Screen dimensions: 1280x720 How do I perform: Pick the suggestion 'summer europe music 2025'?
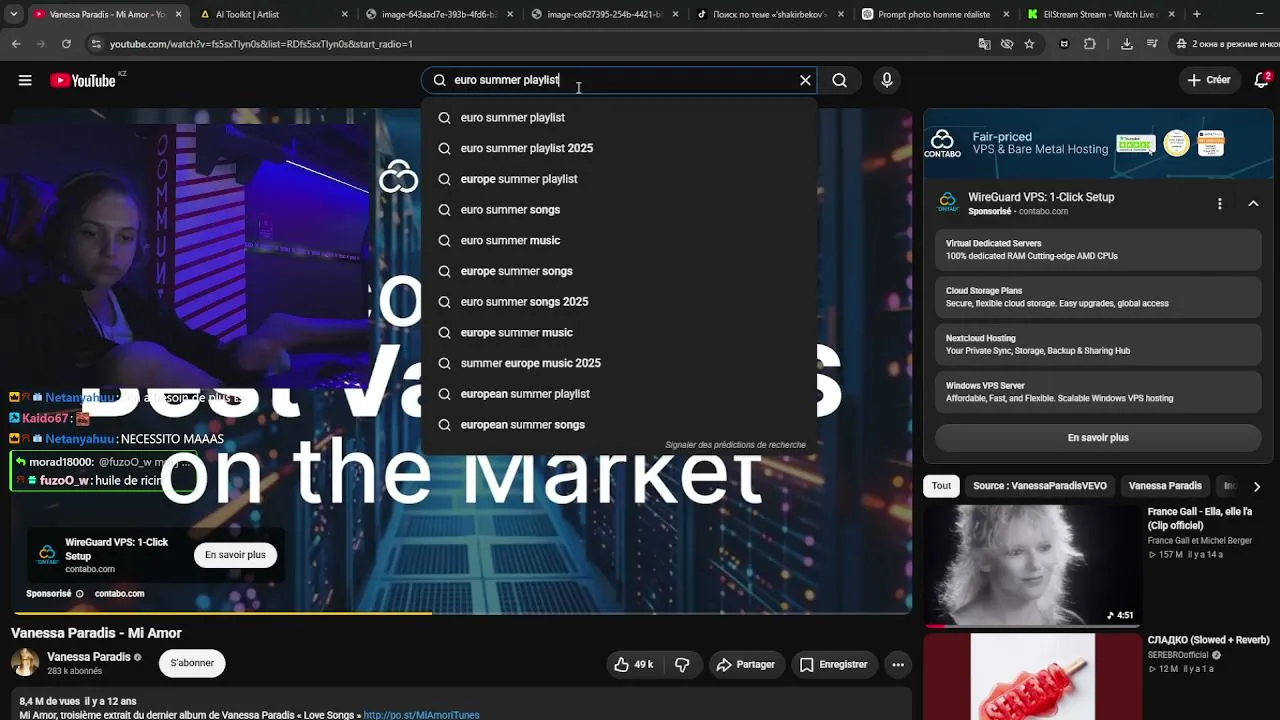[x=619, y=363]
